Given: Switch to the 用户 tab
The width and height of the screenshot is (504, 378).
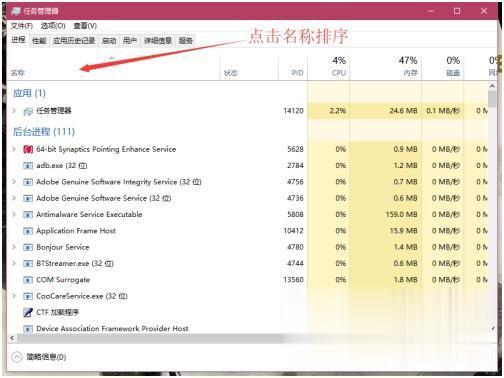Looking at the screenshot, I should pyautogui.click(x=130, y=41).
